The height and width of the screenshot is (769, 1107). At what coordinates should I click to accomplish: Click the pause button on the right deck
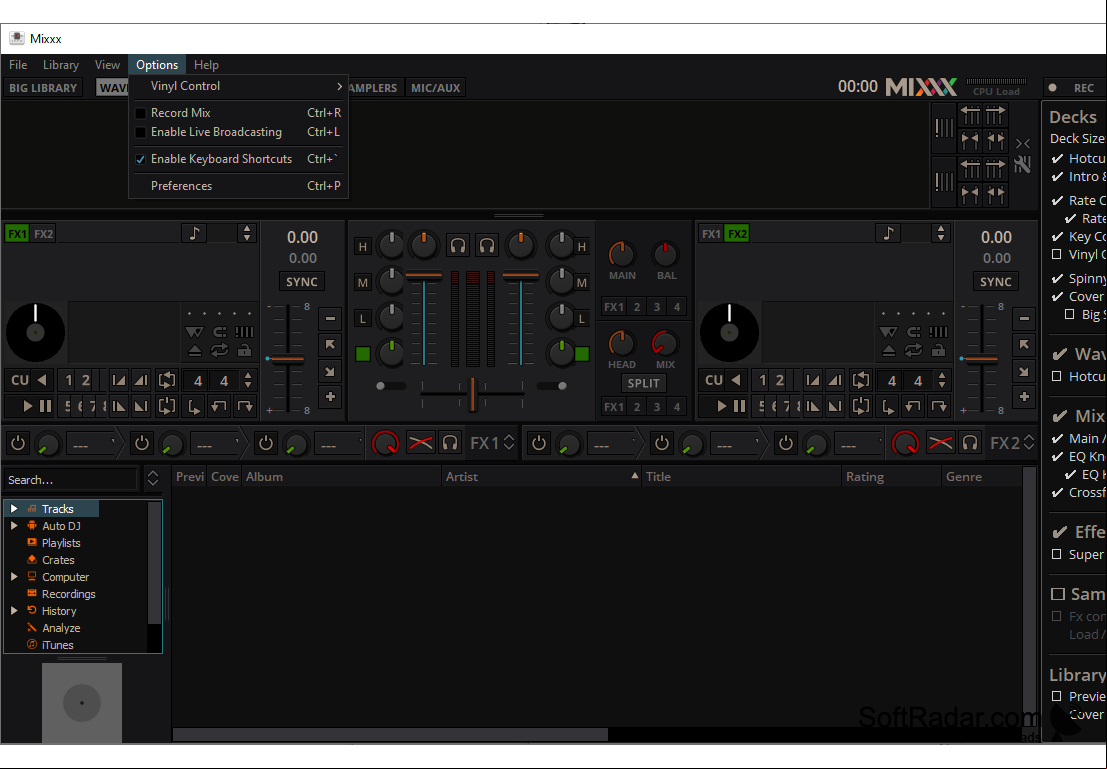coord(739,406)
